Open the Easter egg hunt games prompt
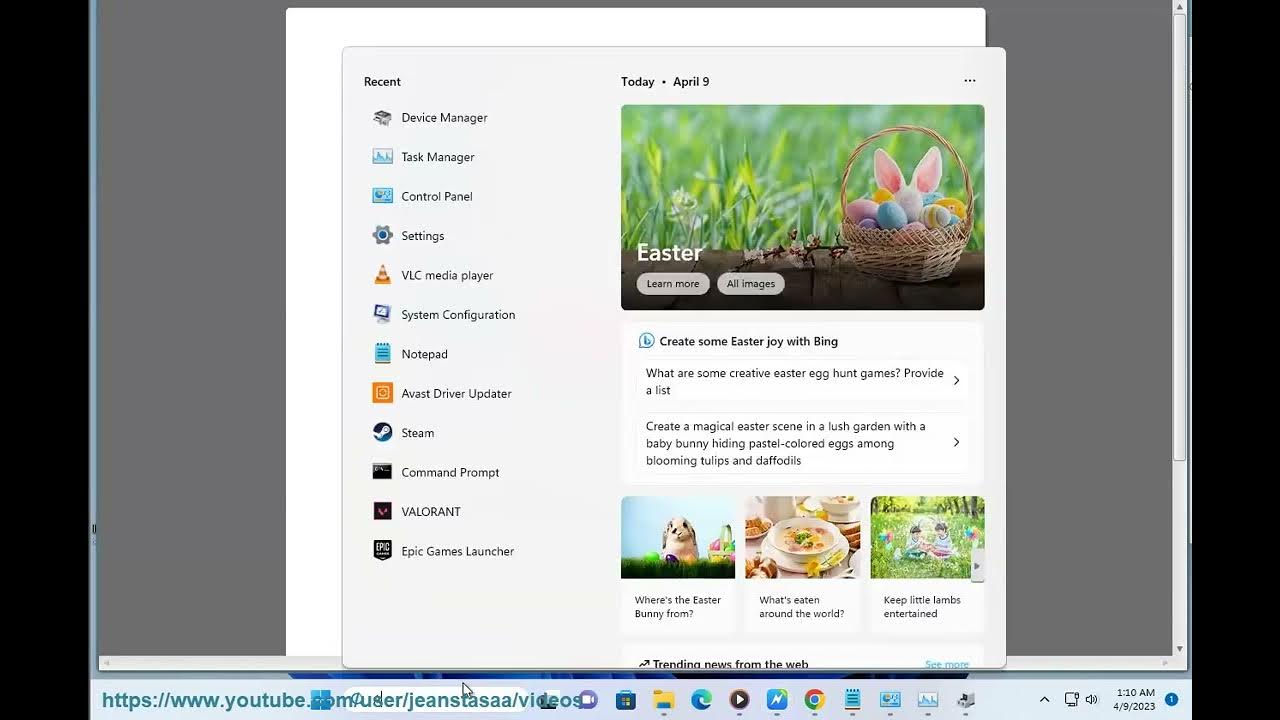The height and width of the screenshot is (720, 1280). [803, 381]
